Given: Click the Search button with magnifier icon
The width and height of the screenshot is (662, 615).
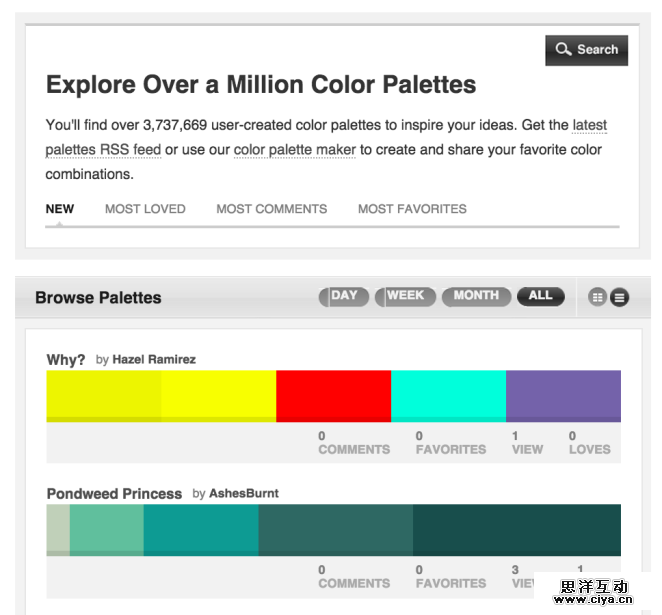Looking at the screenshot, I should coord(586,50).
